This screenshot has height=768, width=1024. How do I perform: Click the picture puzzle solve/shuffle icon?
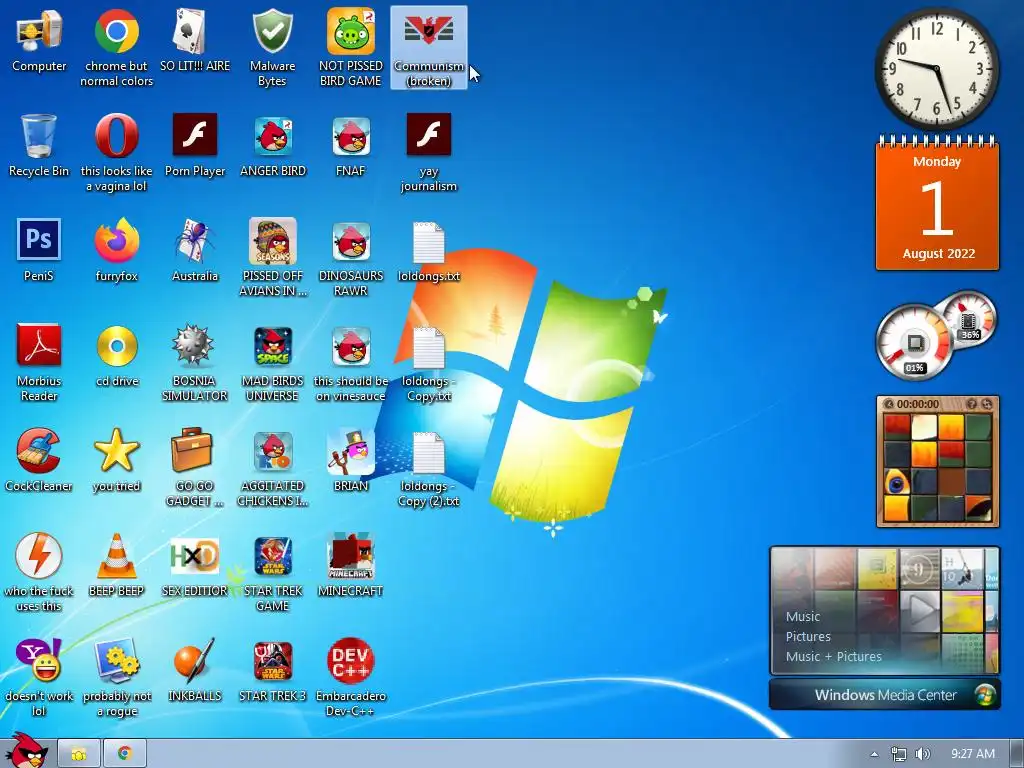tap(987, 404)
